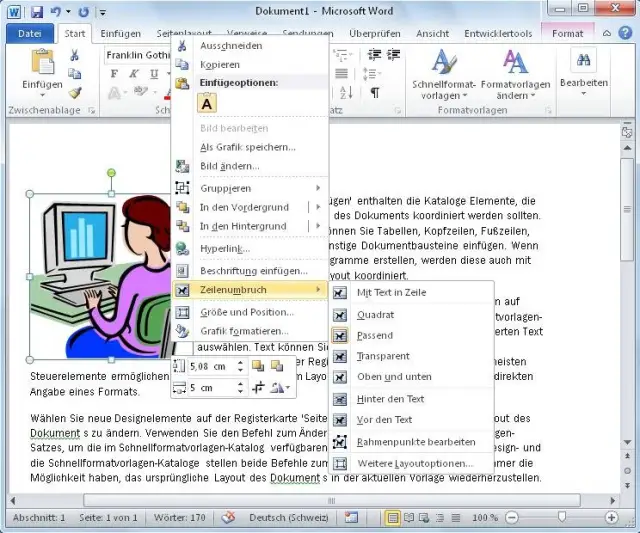
Task: Choose Beschriftung einfügen menu entry
Action: [x=250, y=271]
